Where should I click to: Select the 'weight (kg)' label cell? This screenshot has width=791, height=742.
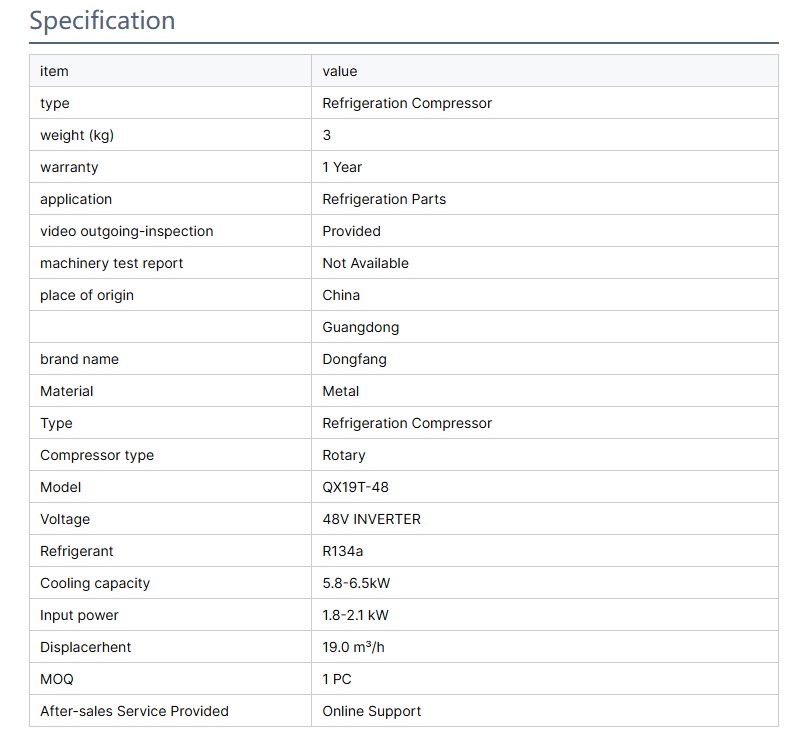[84, 135]
